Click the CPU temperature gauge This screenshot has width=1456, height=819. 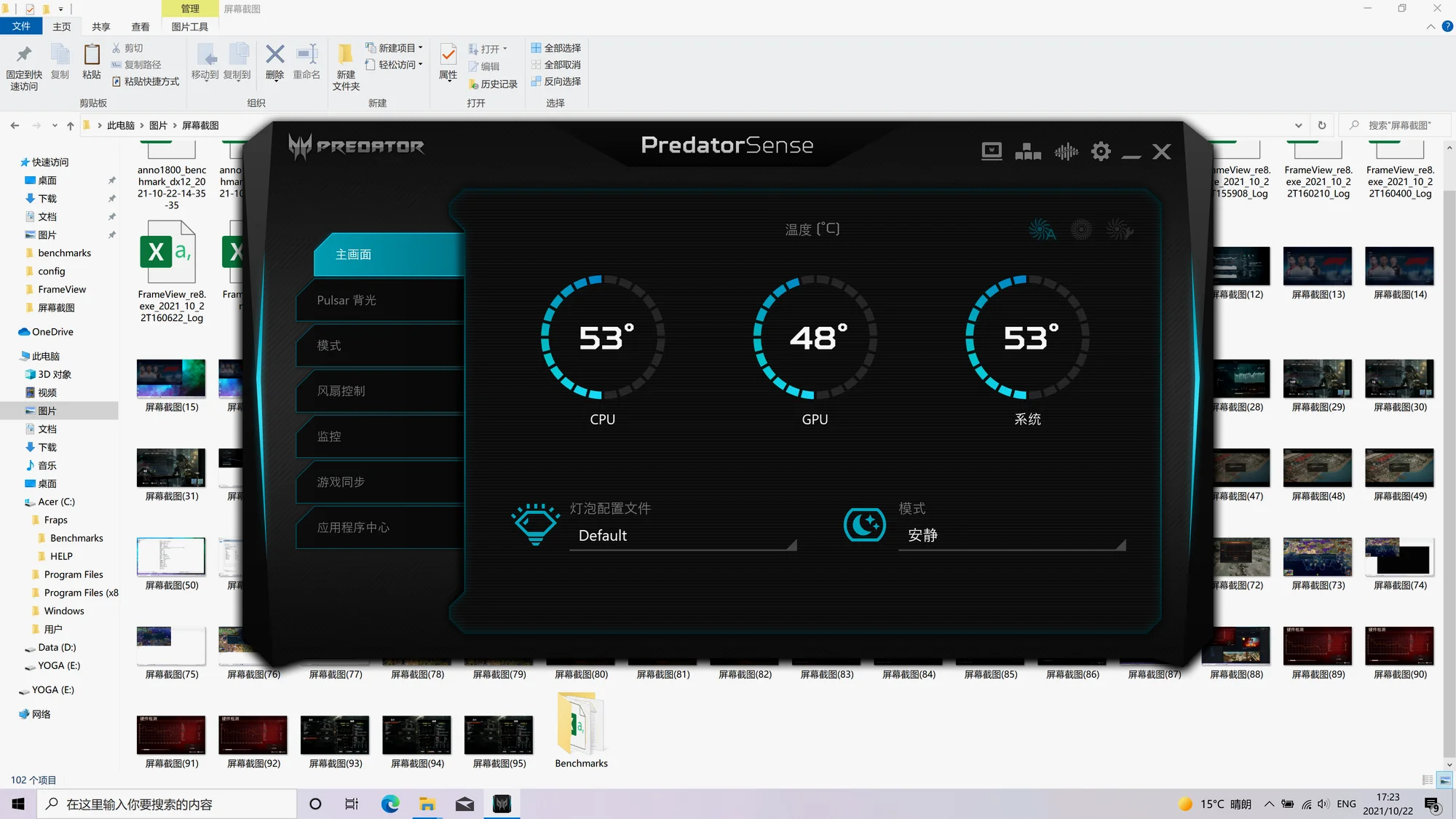pyautogui.click(x=603, y=337)
